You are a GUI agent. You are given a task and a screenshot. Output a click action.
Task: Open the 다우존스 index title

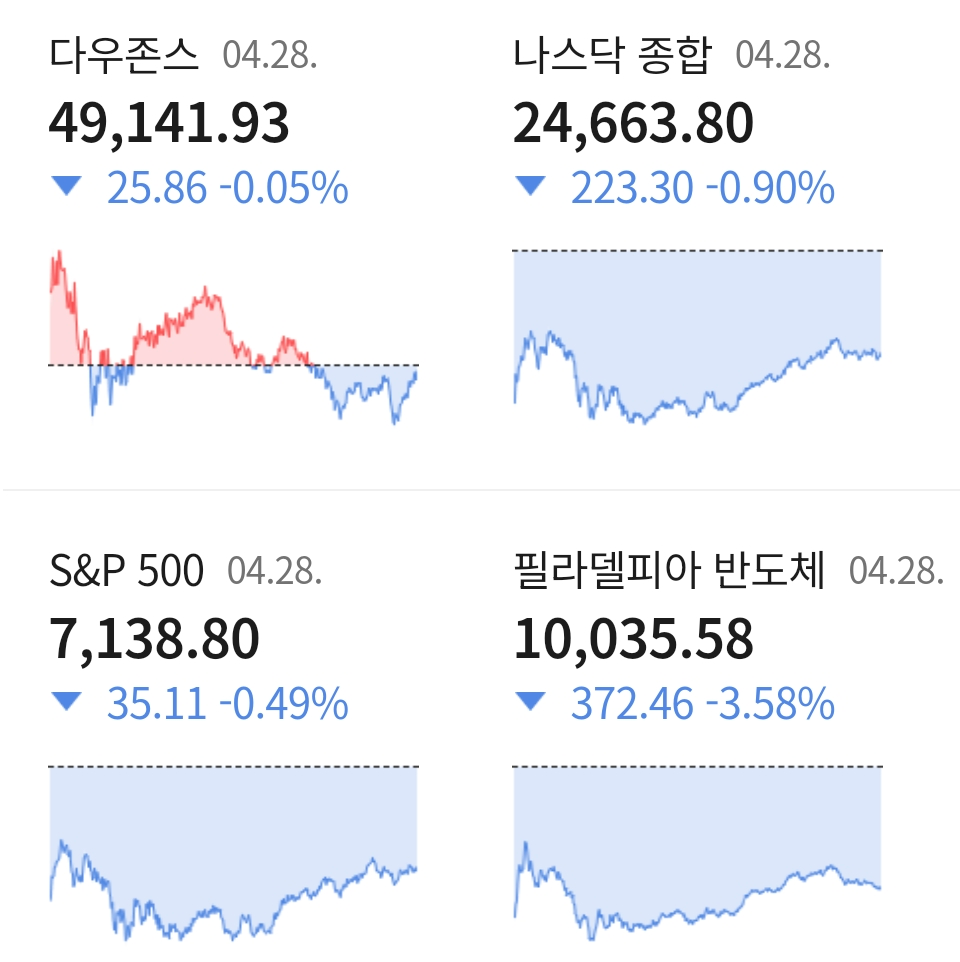(125, 56)
